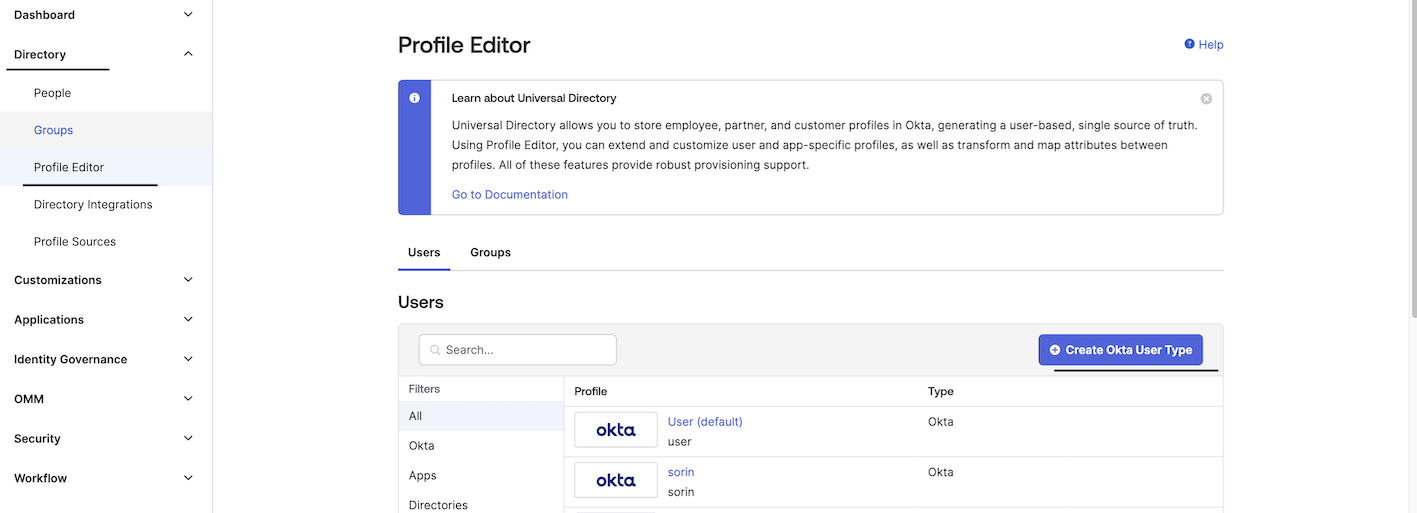
Task: Collapse the Directory menu section
Action: coord(188,54)
